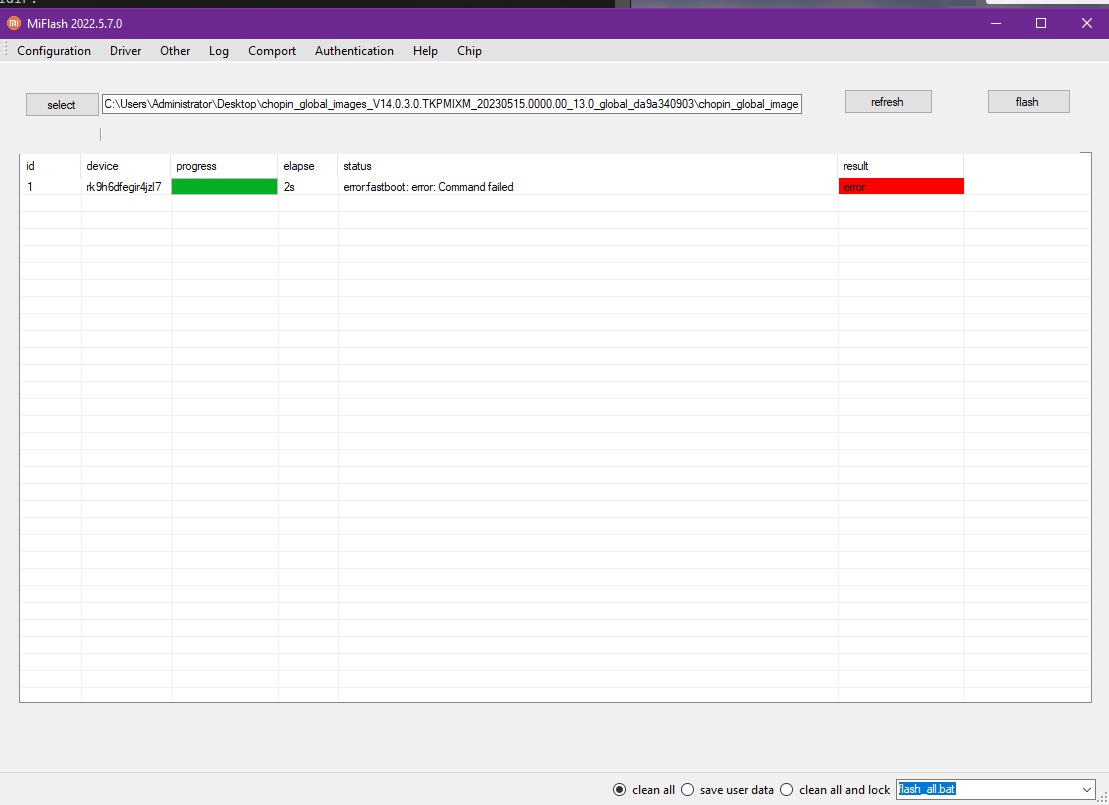Close the MiFlash window

(1086, 23)
